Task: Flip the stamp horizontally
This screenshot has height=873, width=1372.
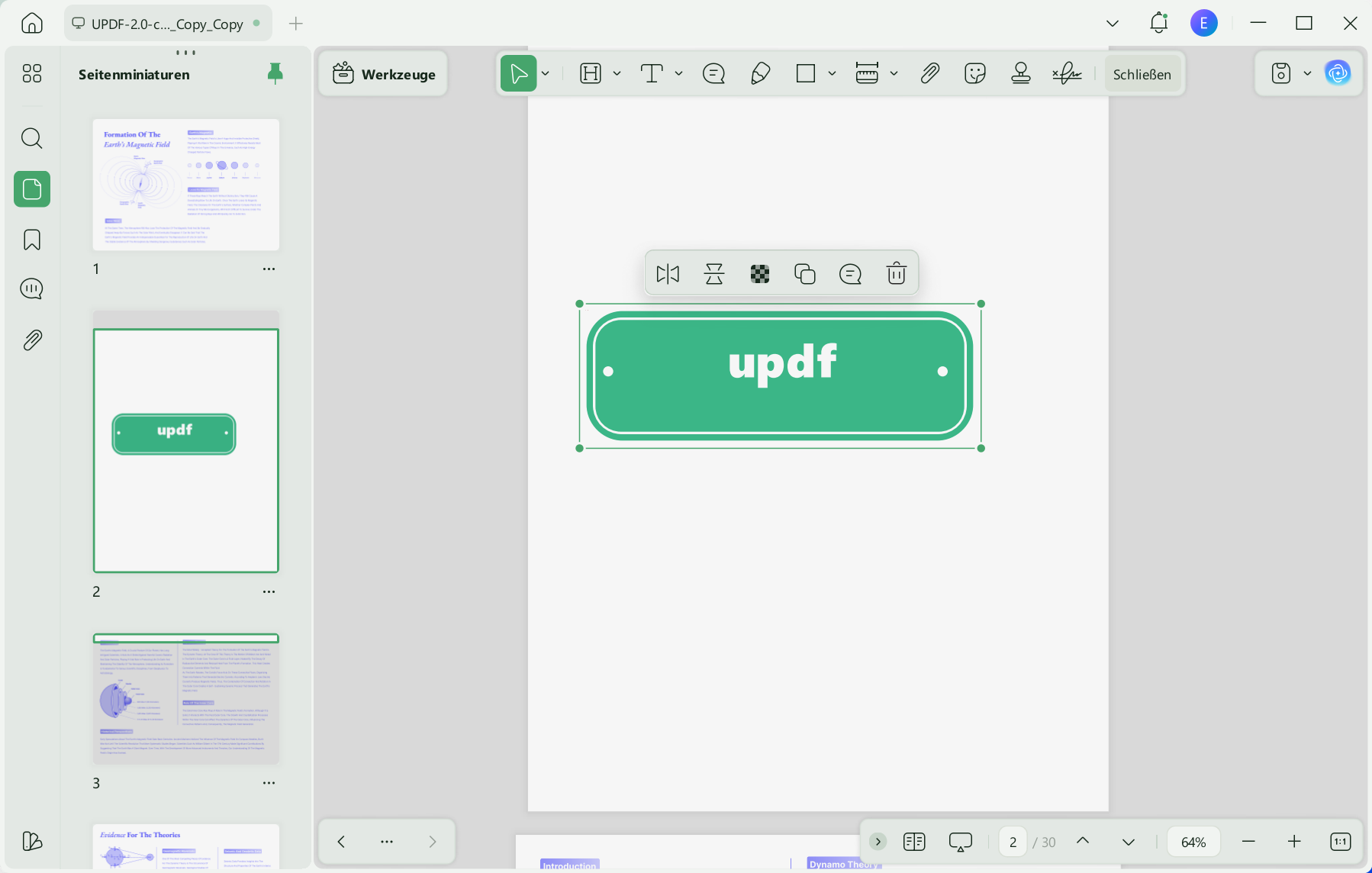Action: 668,273
